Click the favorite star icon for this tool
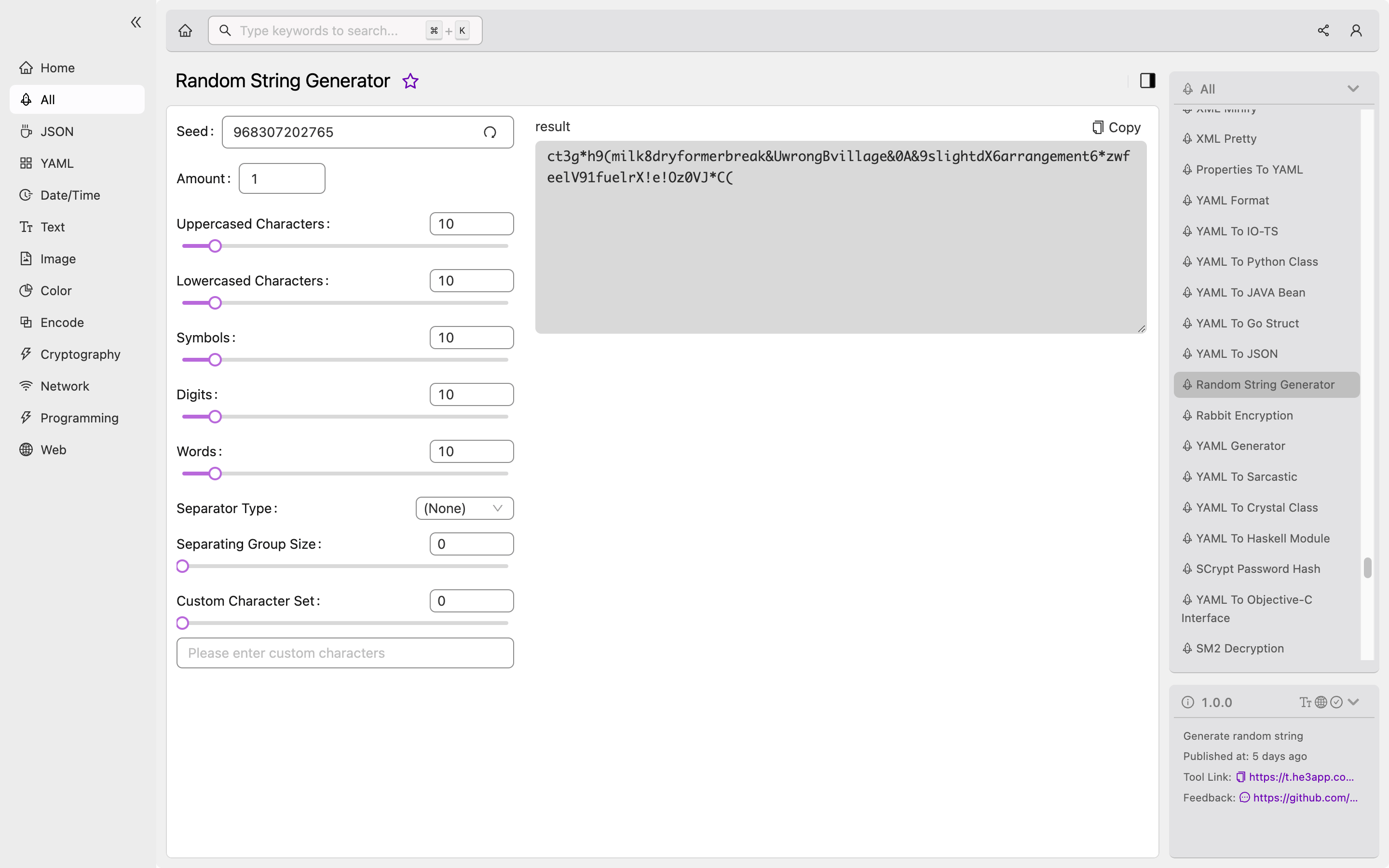The height and width of the screenshot is (868, 1389). (410, 80)
